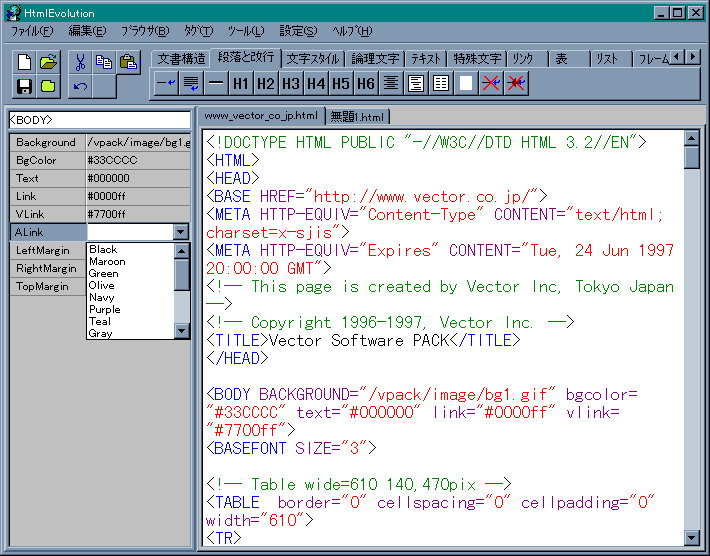
Task: Switch to the リンク tab
Action: 528,59
